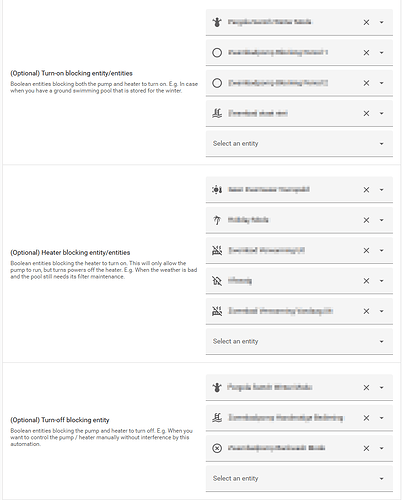The width and height of the screenshot is (402, 500).
Task: Click the crossed-out umbrella icon entity
Action: click(217, 281)
